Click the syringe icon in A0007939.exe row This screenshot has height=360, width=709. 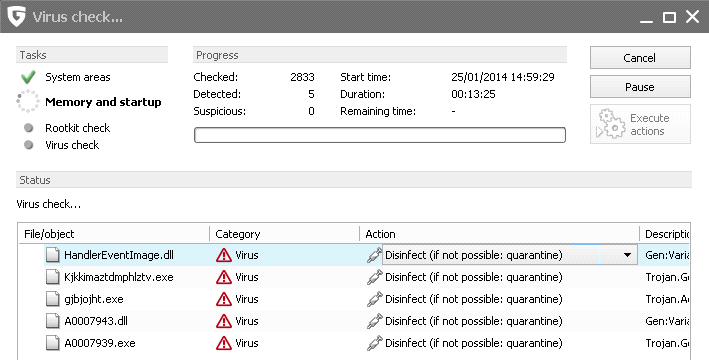[374, 343]
